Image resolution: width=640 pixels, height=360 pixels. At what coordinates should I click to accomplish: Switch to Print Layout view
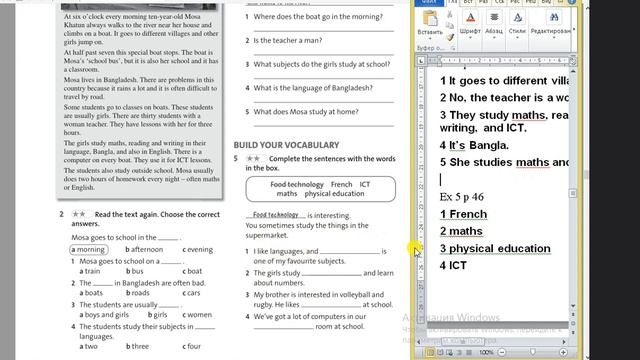tap(430, 352)
